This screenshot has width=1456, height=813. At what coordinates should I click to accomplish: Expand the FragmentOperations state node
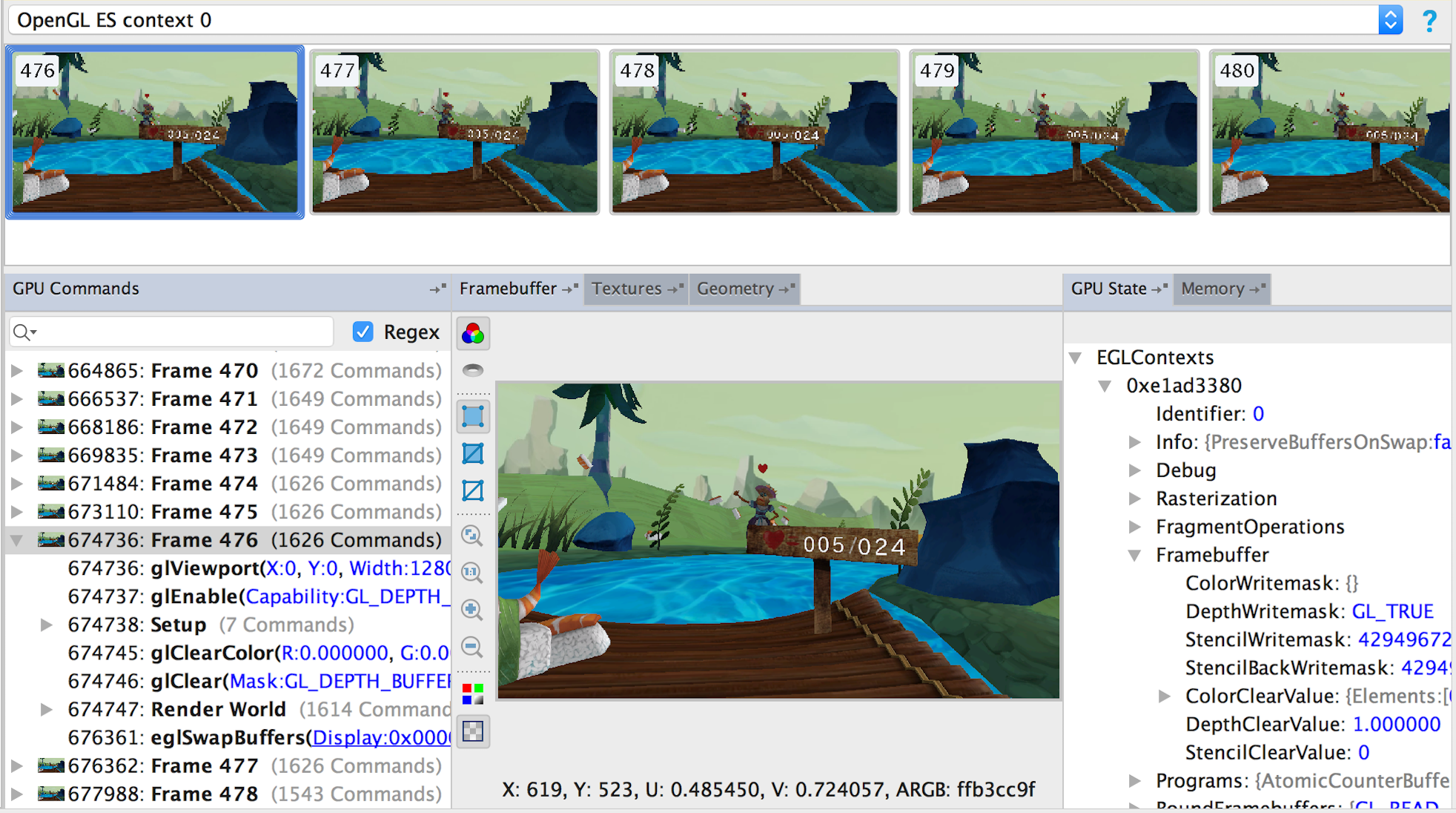coord(1134,527)
